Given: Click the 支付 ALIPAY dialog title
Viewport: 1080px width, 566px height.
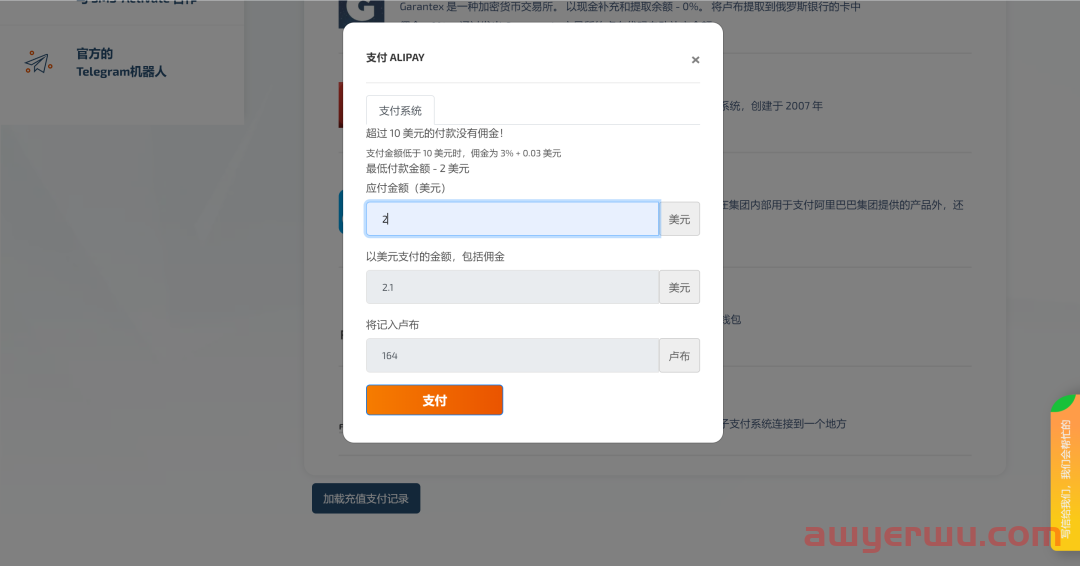Looking at the screenshot, I should pos(395,58).
